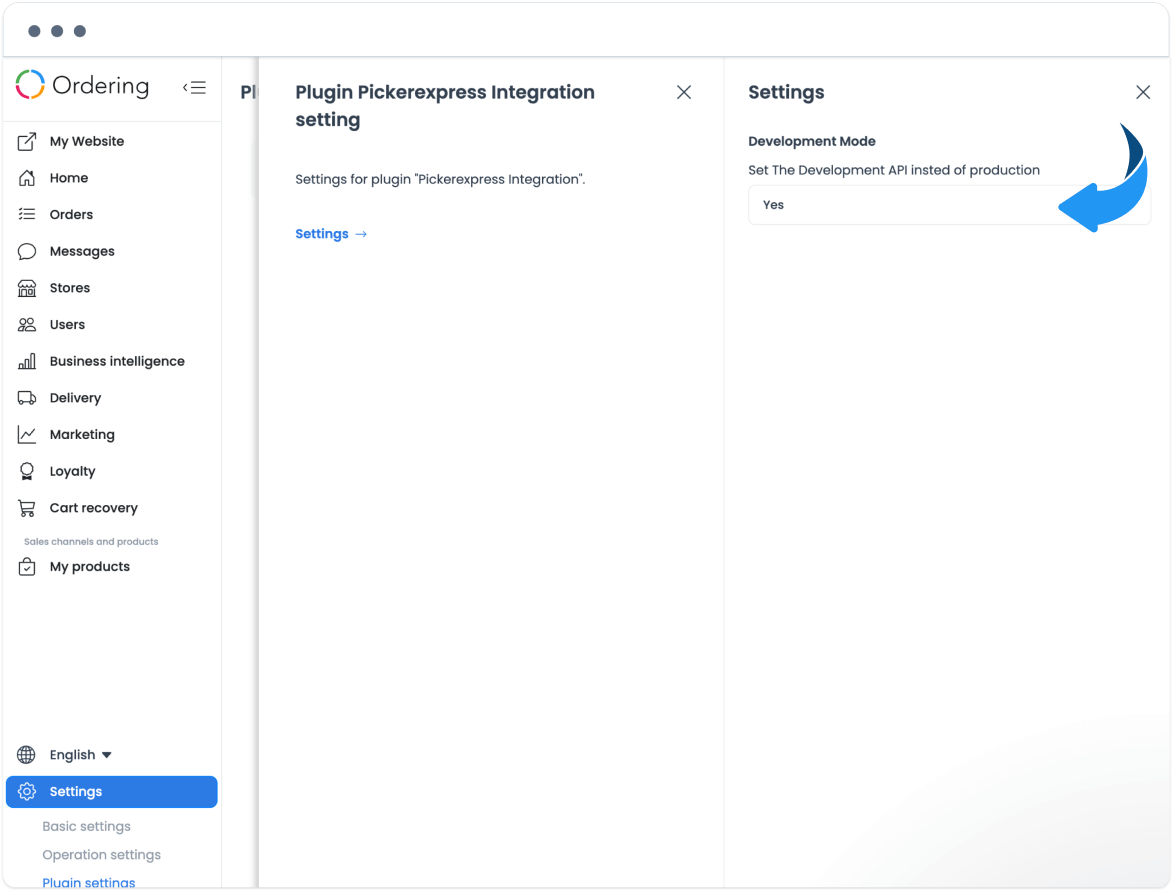Click the Cart recovery cart icon

[x=27, y=508]
